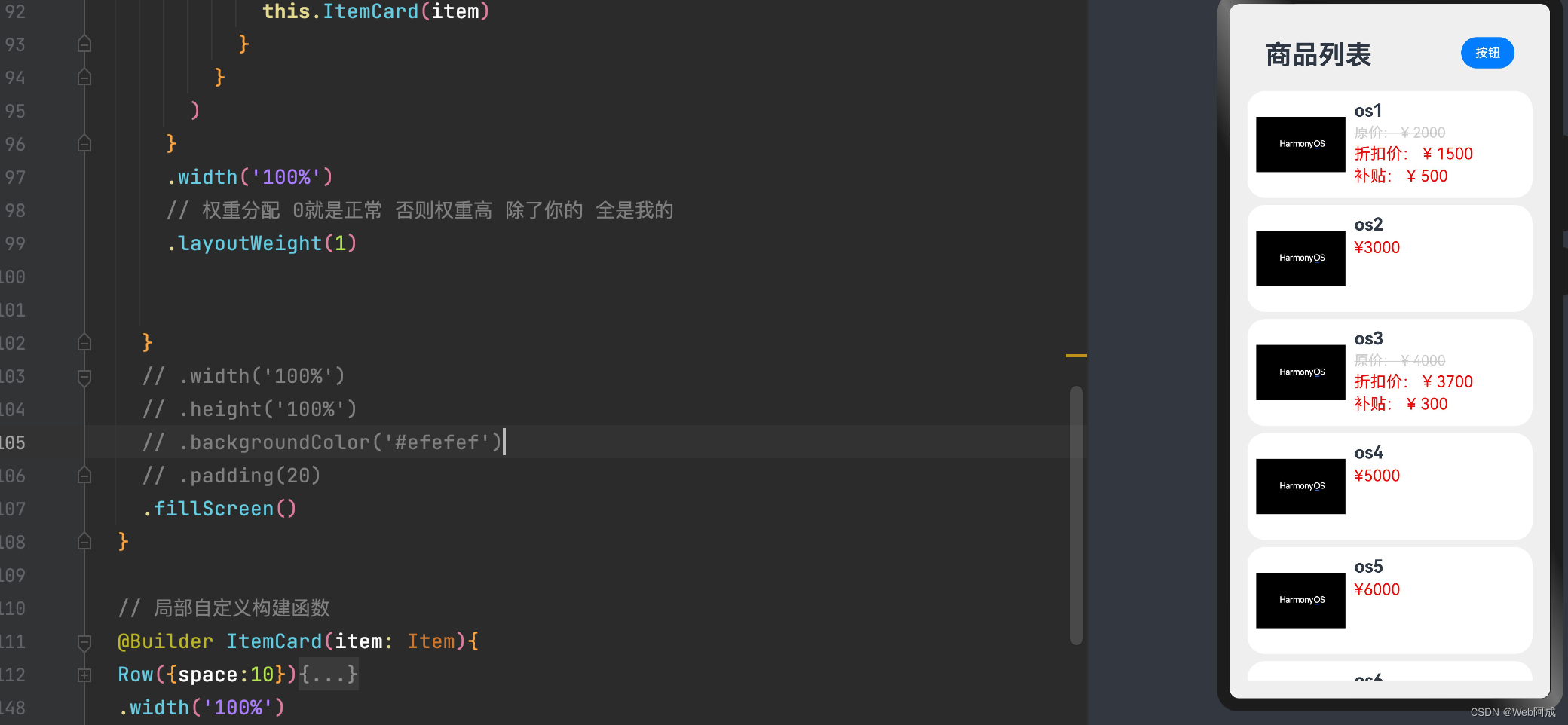Click the 权重分配 comment on line 98
The height and width of the screenshot is (725, 1568).
420,210
